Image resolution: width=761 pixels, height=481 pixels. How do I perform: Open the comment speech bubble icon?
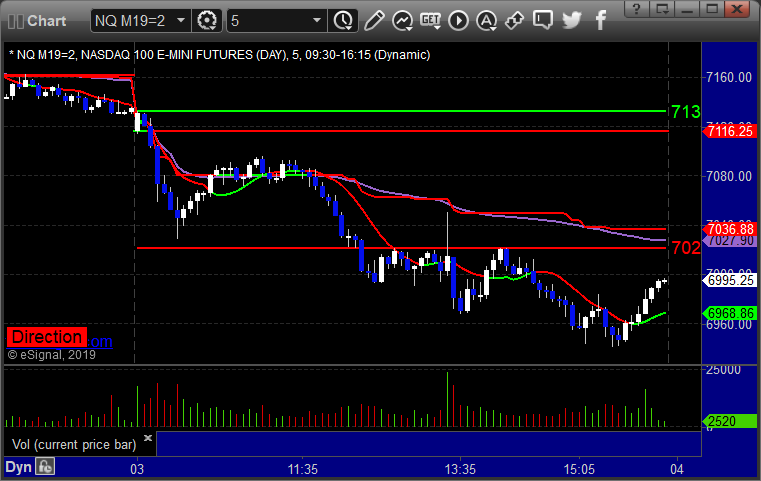pyautogui.click(x=543, y=21)
